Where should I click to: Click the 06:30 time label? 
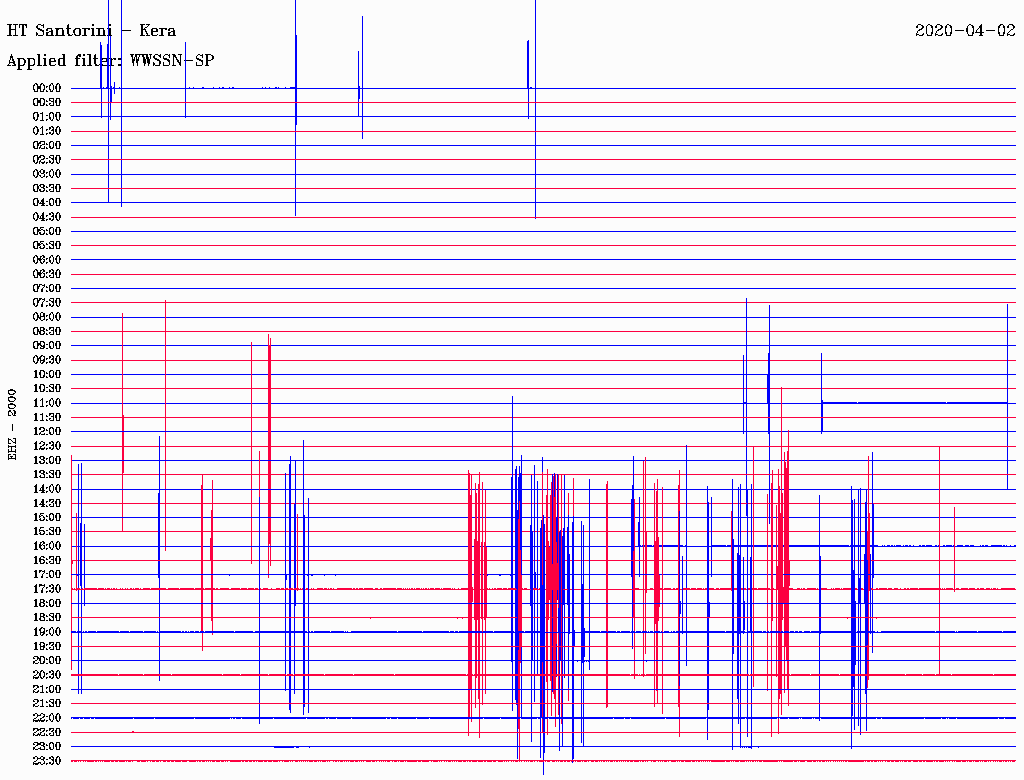47,274
